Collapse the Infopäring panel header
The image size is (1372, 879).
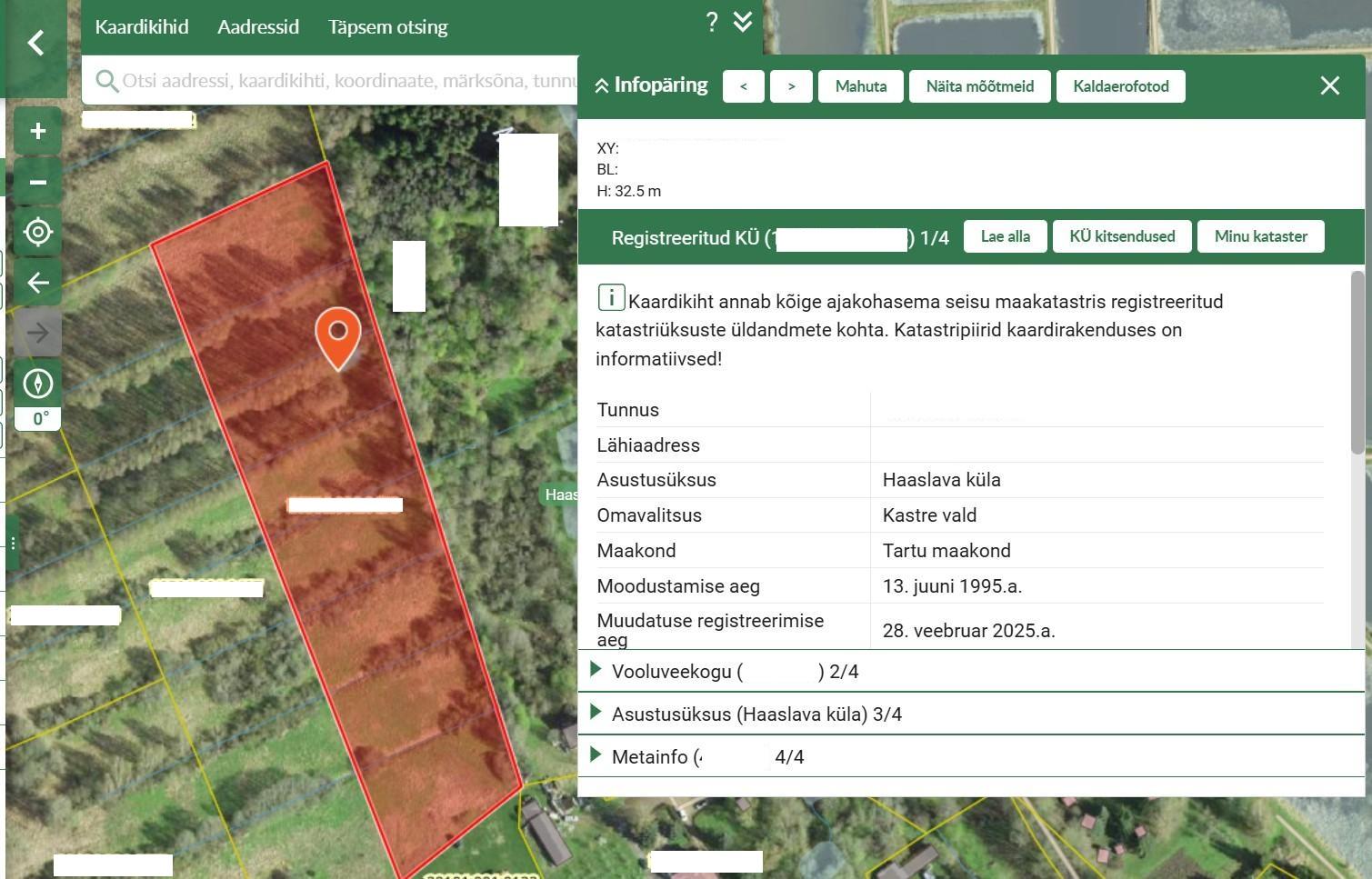pos(651,85)
